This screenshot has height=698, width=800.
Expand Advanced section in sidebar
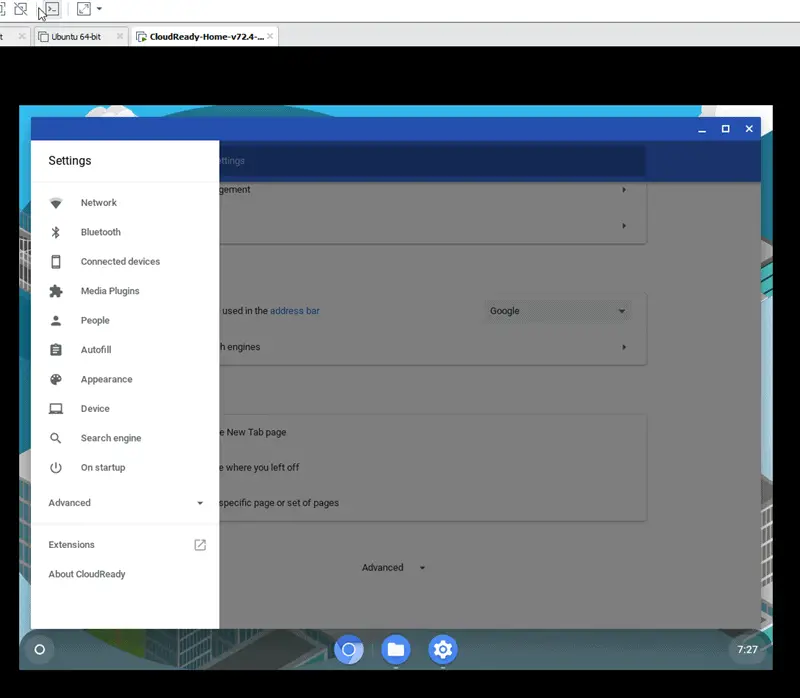pyautogui.click(x=125, y=503)
